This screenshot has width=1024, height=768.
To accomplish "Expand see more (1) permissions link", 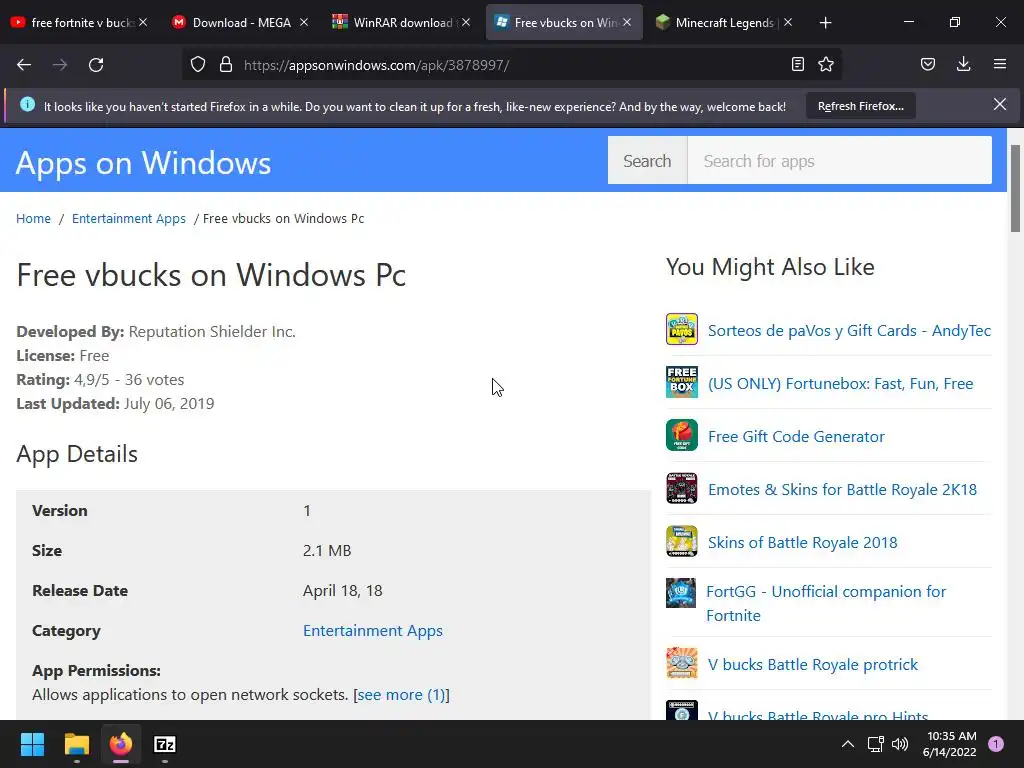I will [402, 694].
